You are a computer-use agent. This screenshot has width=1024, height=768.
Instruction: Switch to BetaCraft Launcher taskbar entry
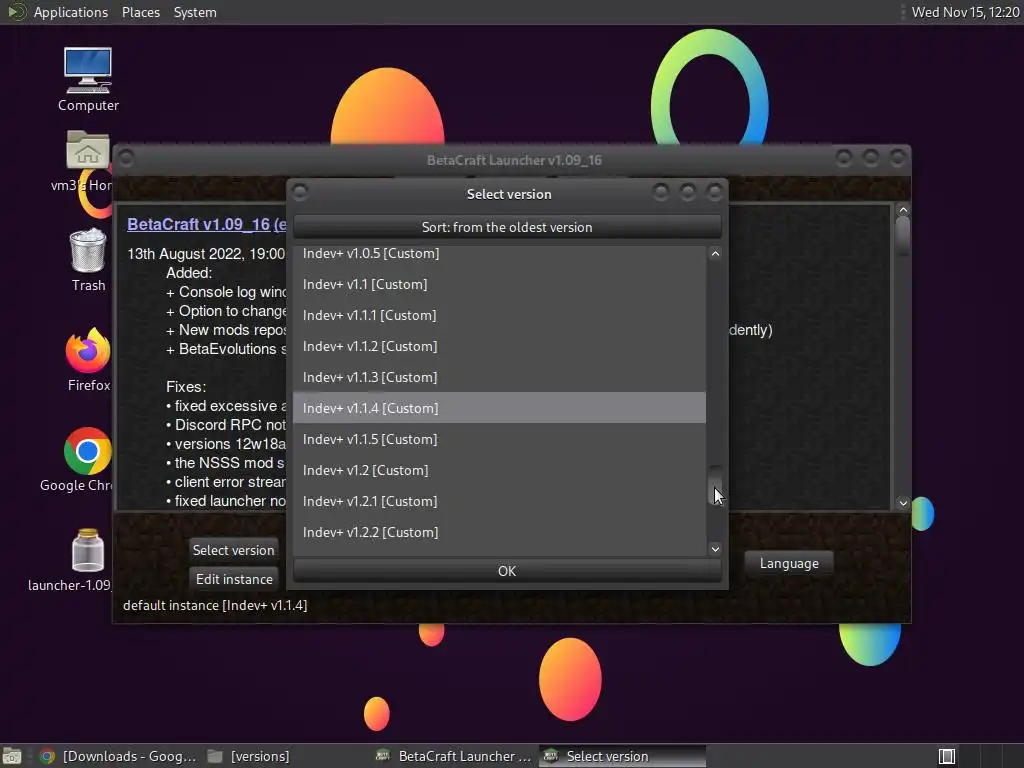(455, 756)
